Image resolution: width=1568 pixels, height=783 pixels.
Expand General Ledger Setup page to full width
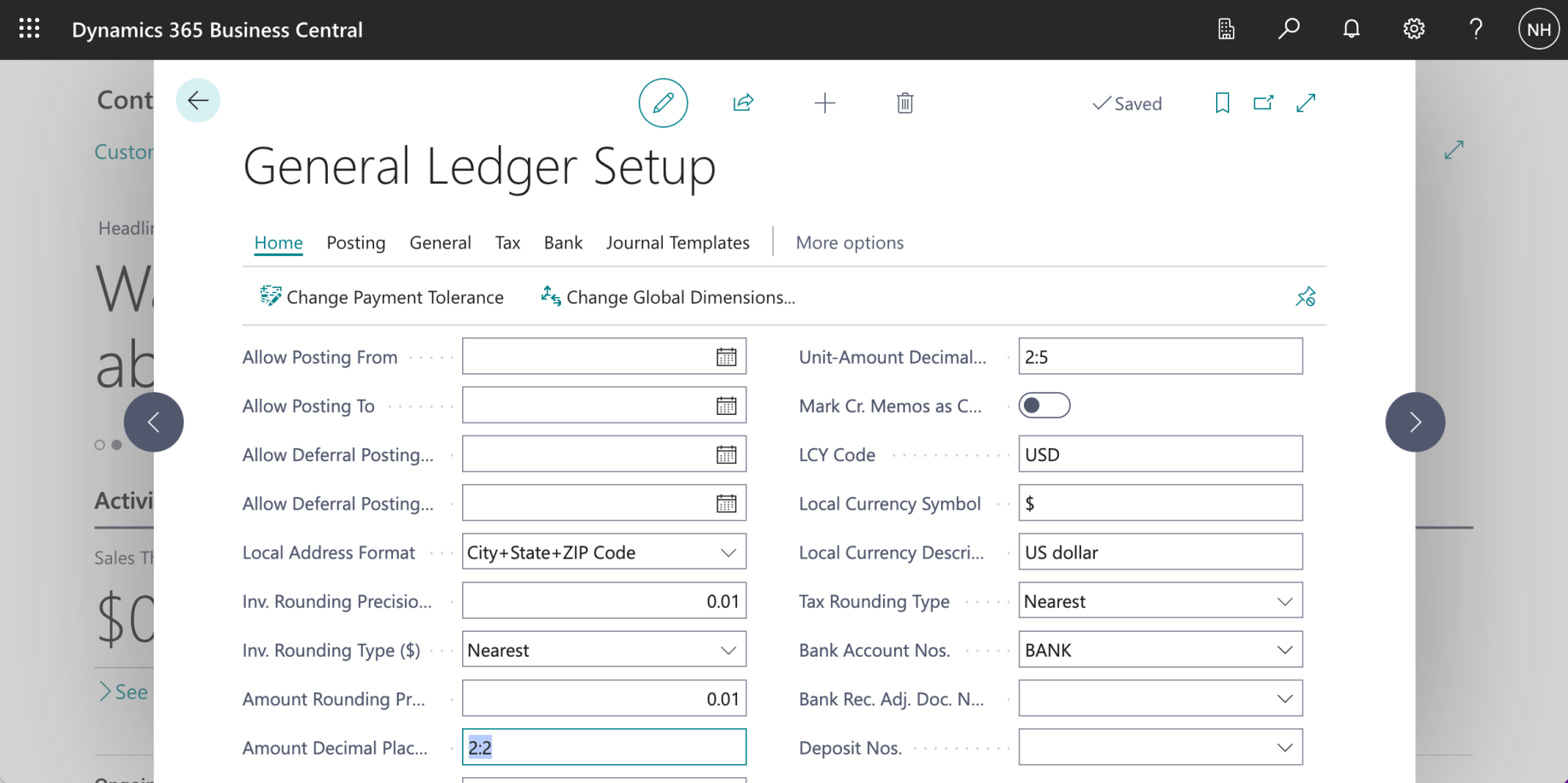(x=1306, y=103)
